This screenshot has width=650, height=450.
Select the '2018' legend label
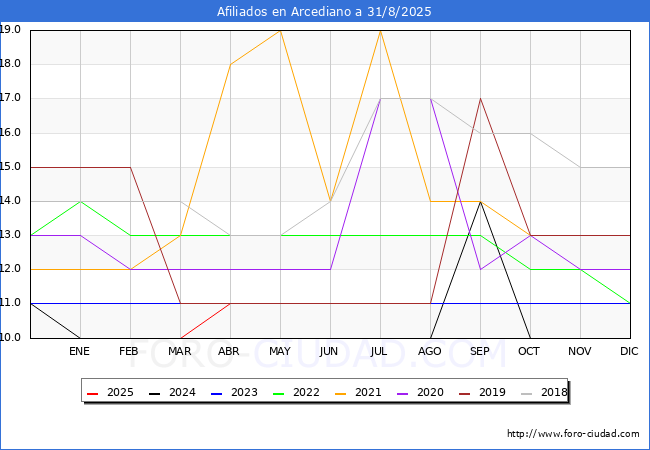tap(554, 392)
